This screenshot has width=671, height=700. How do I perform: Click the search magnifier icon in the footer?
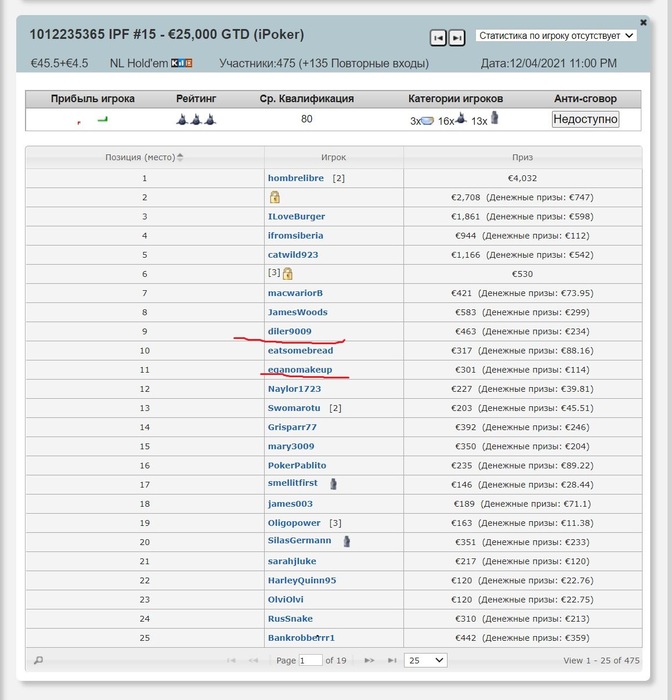pyautogui.click(x=39, y=660)
